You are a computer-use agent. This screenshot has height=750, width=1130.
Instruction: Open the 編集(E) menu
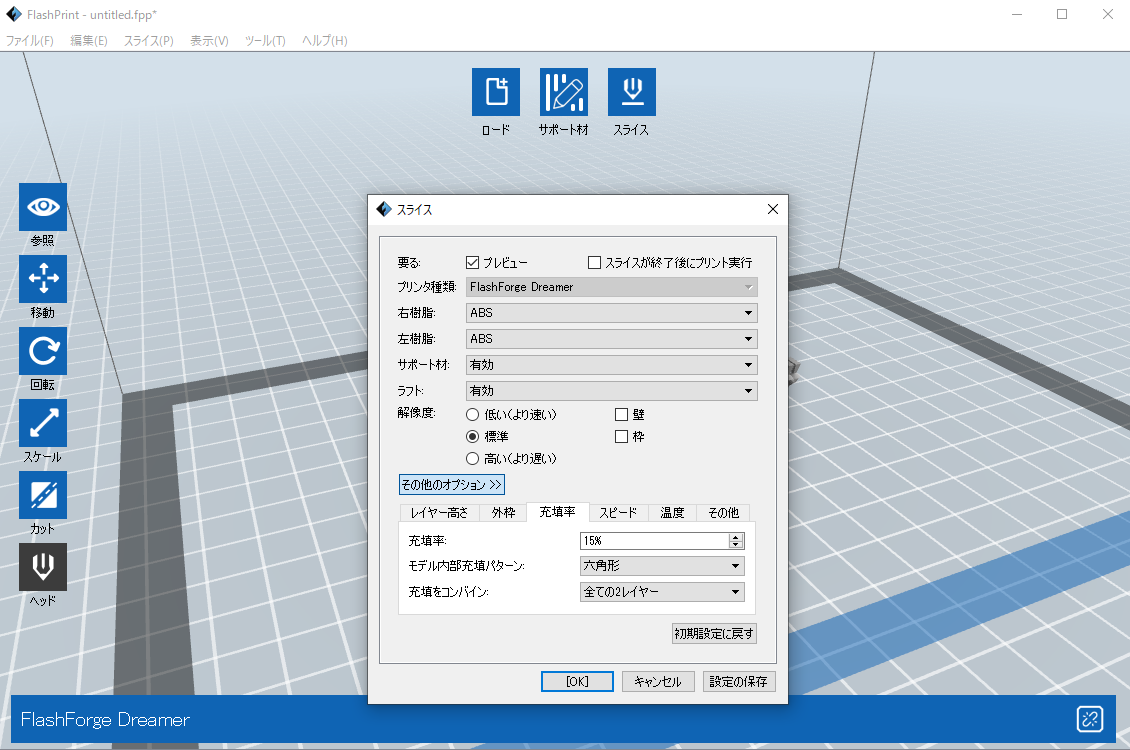coord(89,40)
